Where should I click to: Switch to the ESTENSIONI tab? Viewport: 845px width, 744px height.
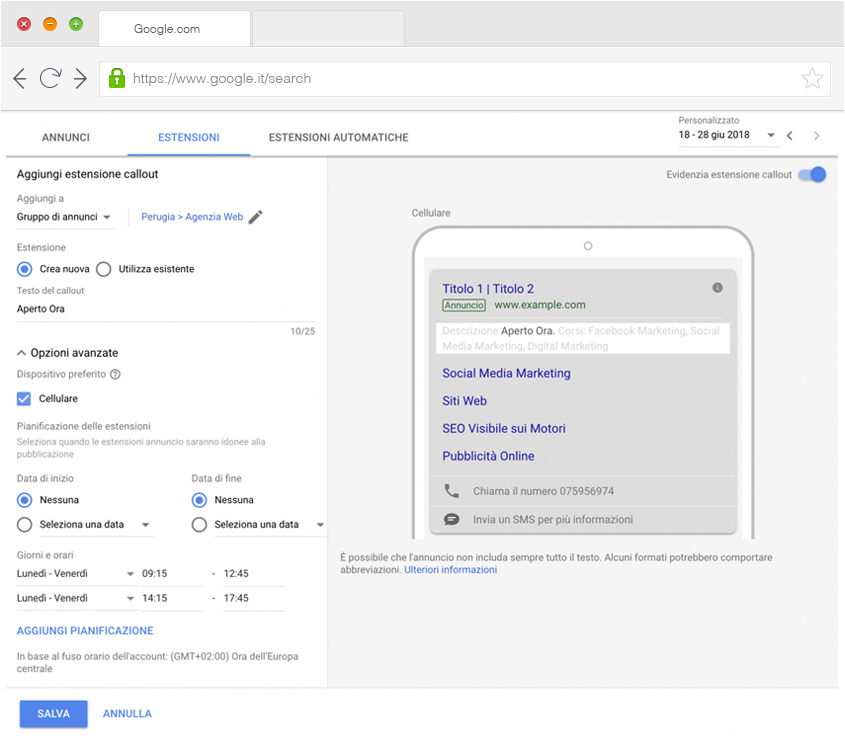(189, 137)
